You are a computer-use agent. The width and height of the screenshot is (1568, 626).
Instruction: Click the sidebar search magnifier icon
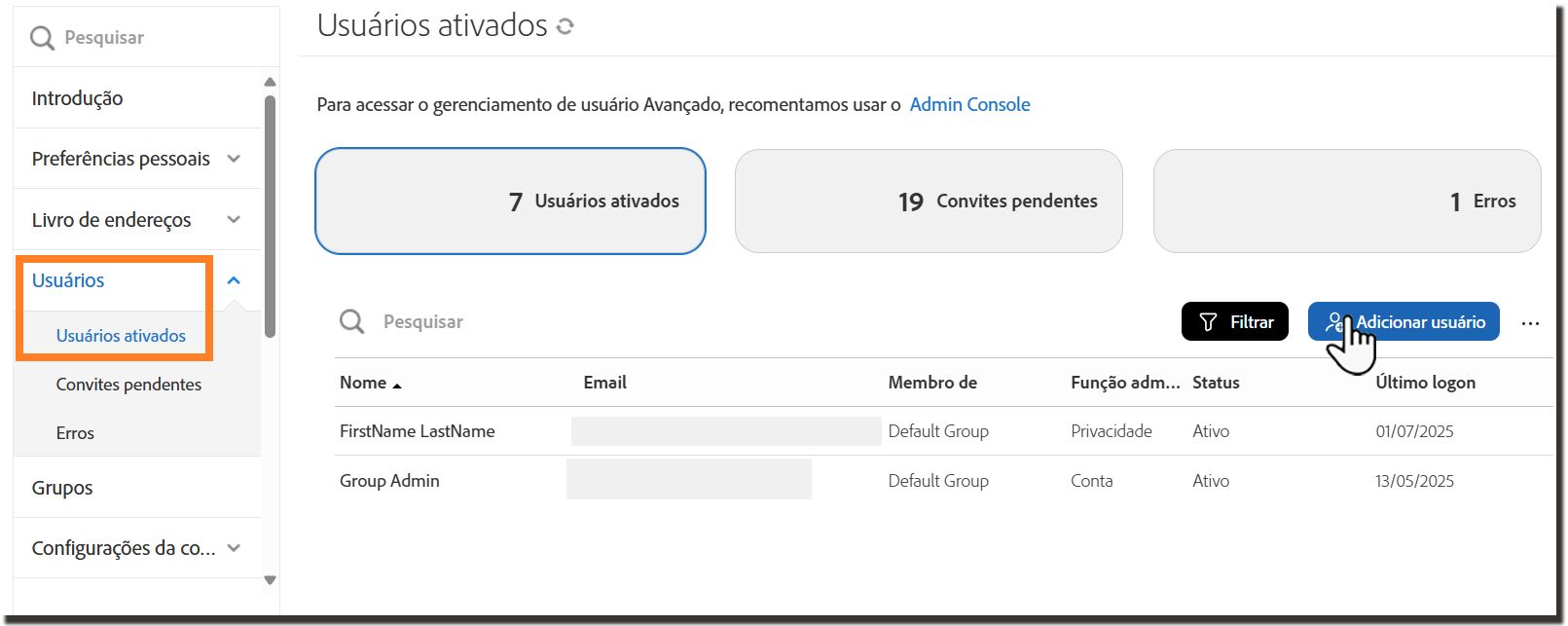pyautogui.click(x=42, y=38)
